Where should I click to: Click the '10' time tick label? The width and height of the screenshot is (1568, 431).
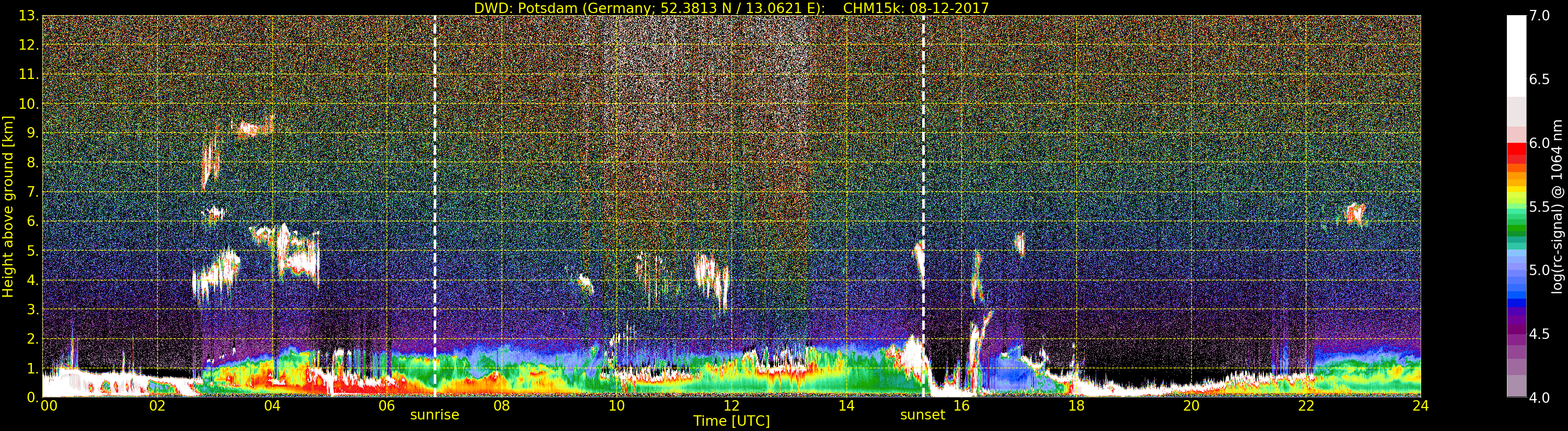[617, 406]
